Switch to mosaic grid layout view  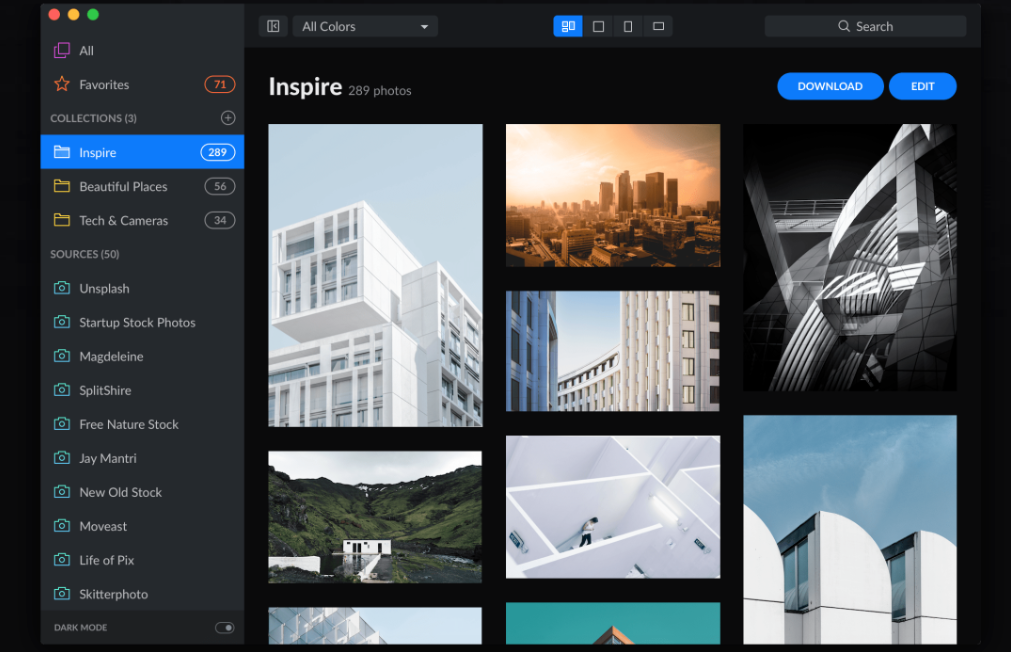[568, 26]
